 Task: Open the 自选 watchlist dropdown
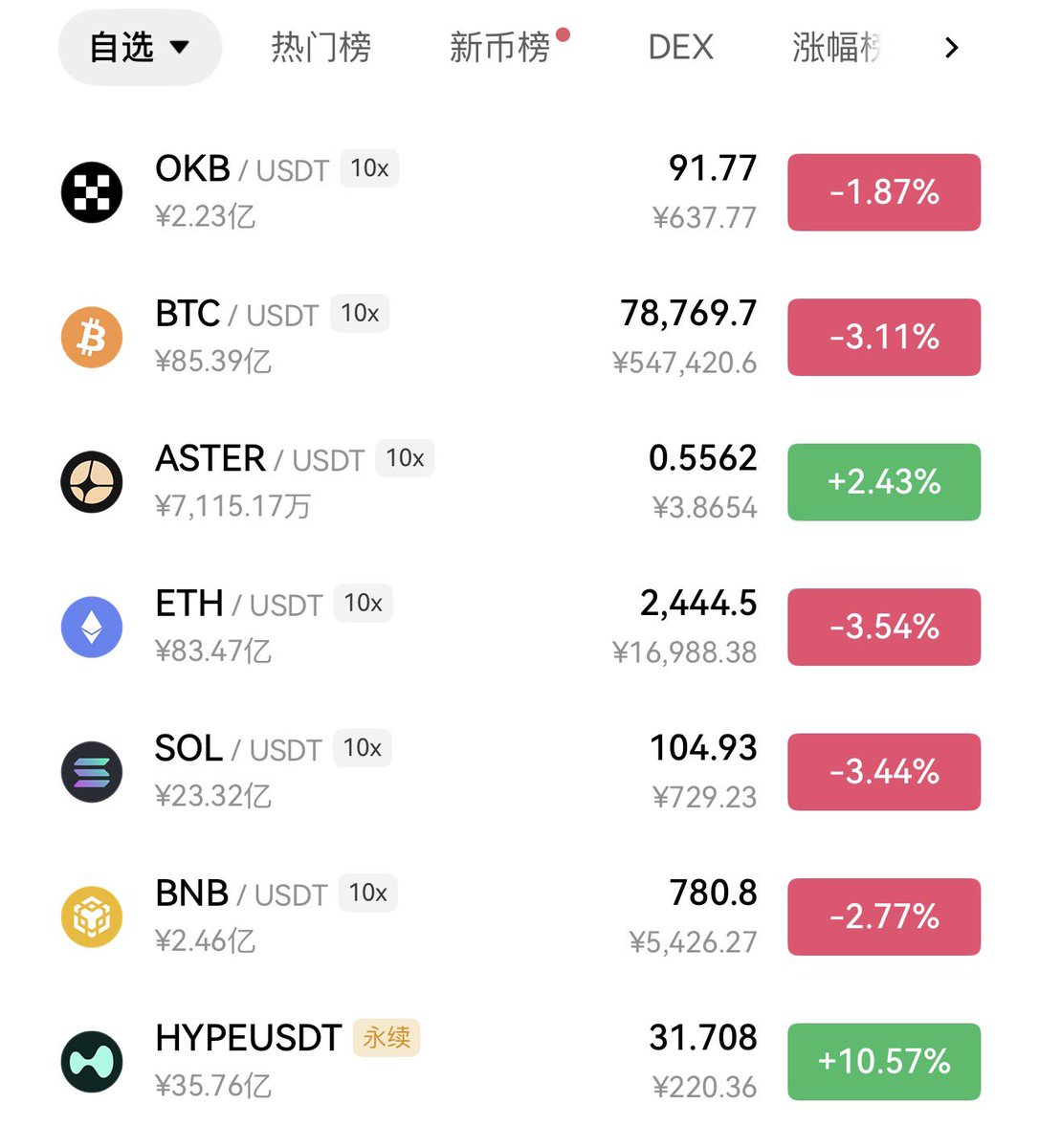pos(140,47)
